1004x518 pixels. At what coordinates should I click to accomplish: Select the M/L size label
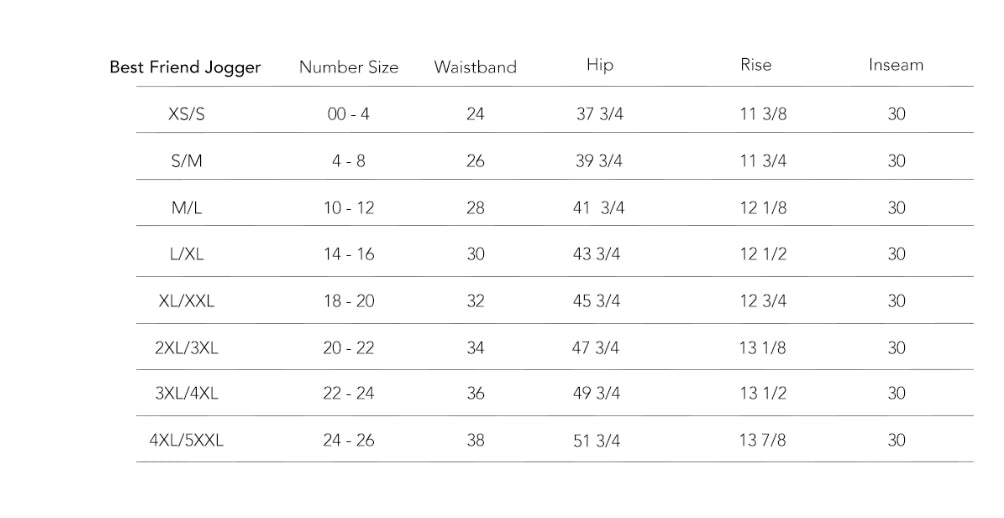pos(187,208)
